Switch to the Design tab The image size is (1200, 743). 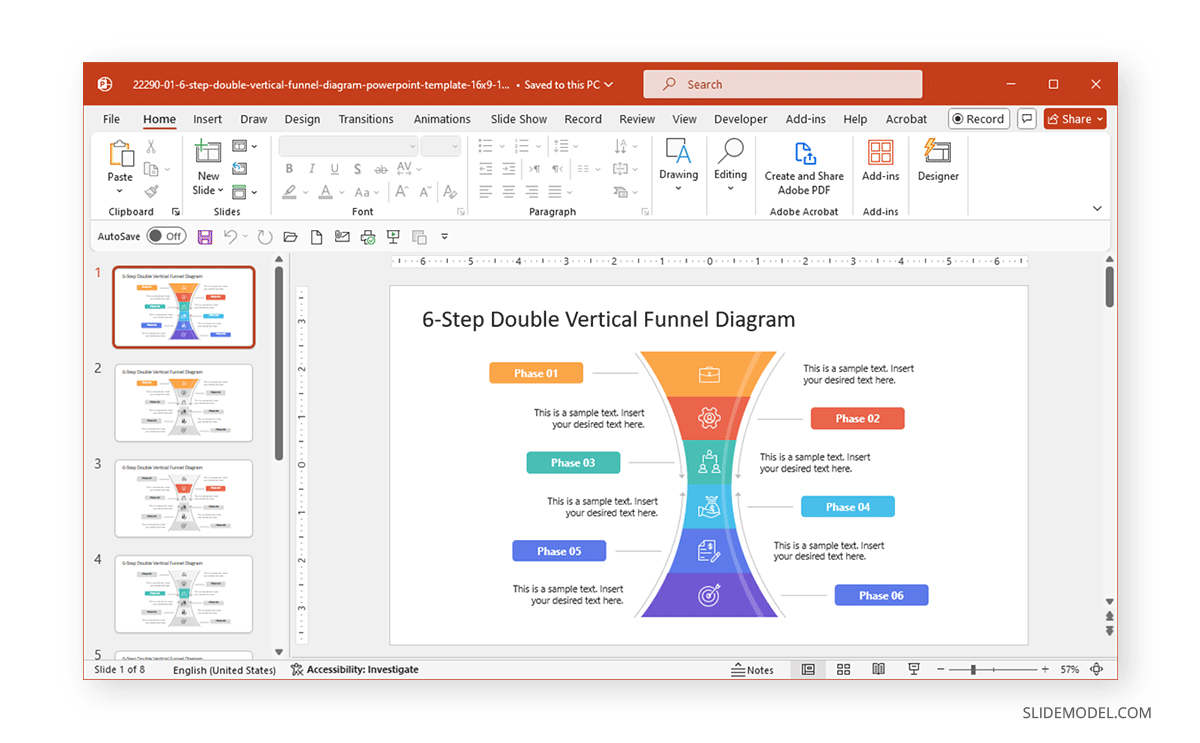[x=302, y=119]
